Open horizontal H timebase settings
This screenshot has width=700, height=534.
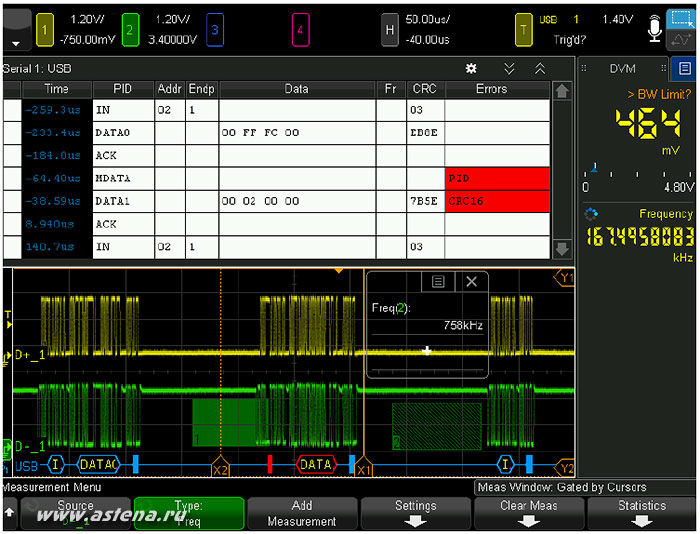point(390,29)
